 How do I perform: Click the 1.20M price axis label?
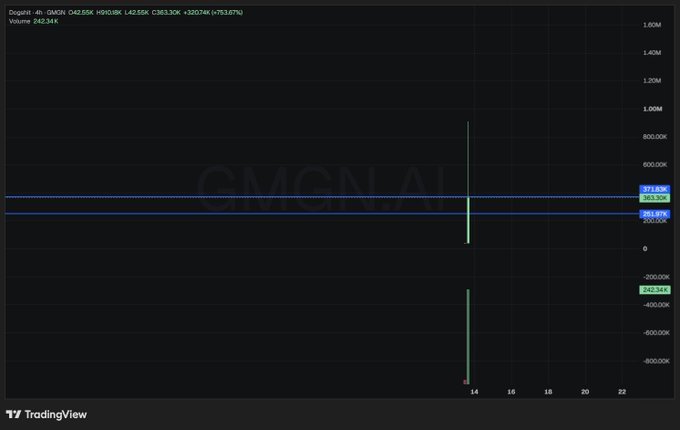(652, 81)
